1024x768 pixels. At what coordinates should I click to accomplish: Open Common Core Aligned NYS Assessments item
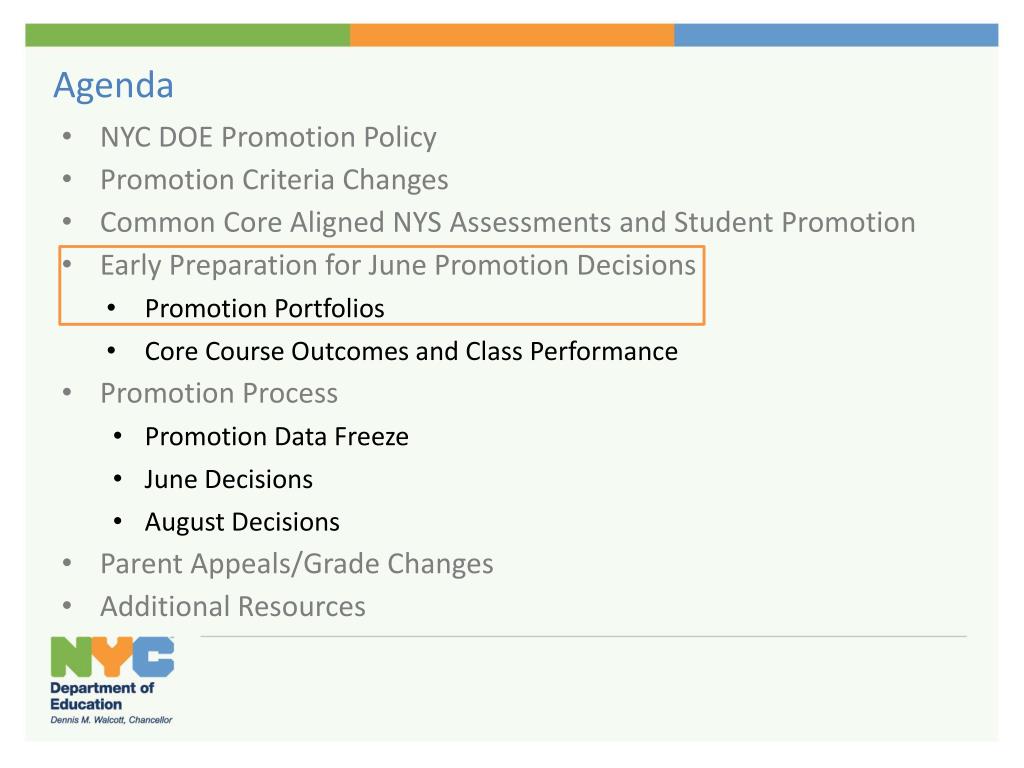pos(507,223)
